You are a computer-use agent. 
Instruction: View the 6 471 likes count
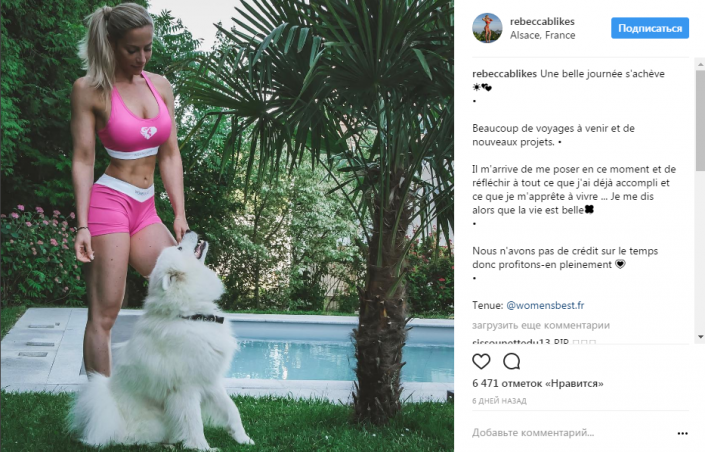[x=538, y=384]
